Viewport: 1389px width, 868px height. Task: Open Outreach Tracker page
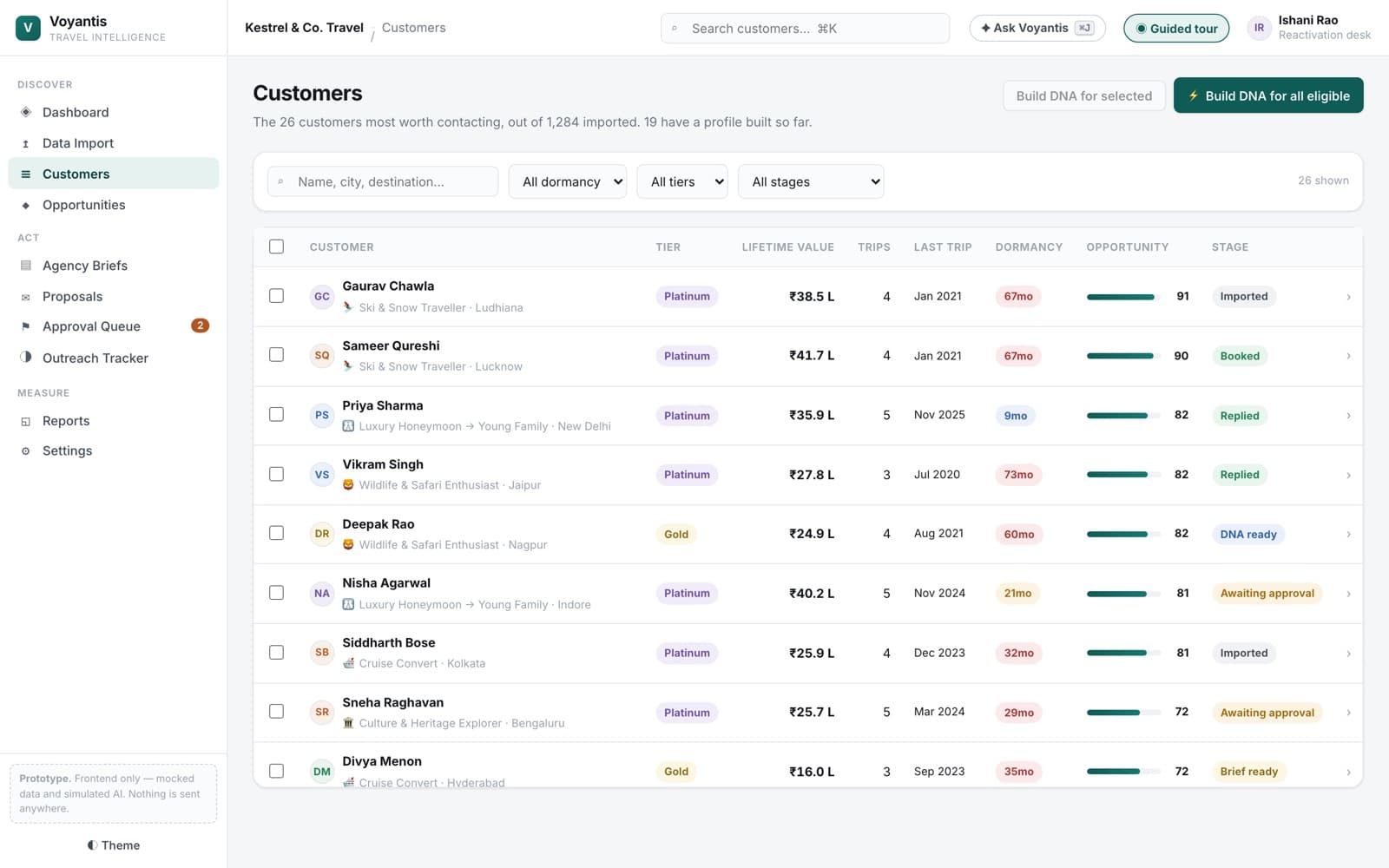[113, 358]
